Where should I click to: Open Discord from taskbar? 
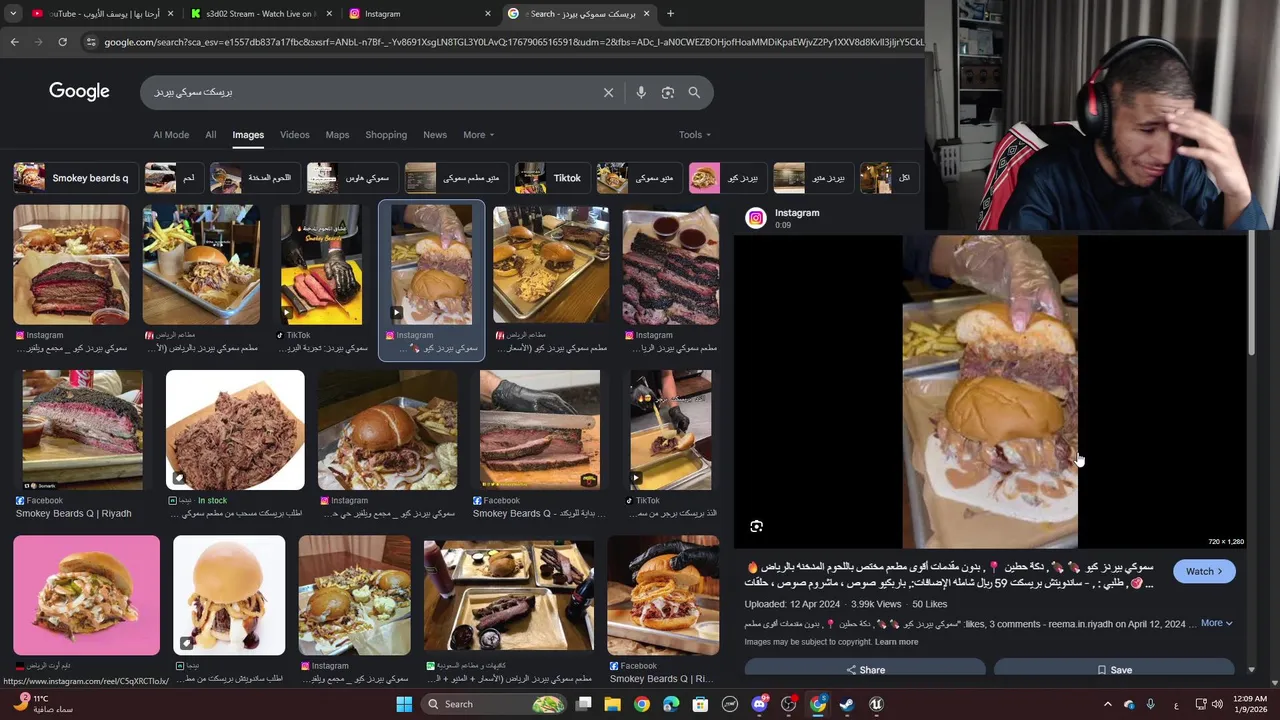click(759, 704)
